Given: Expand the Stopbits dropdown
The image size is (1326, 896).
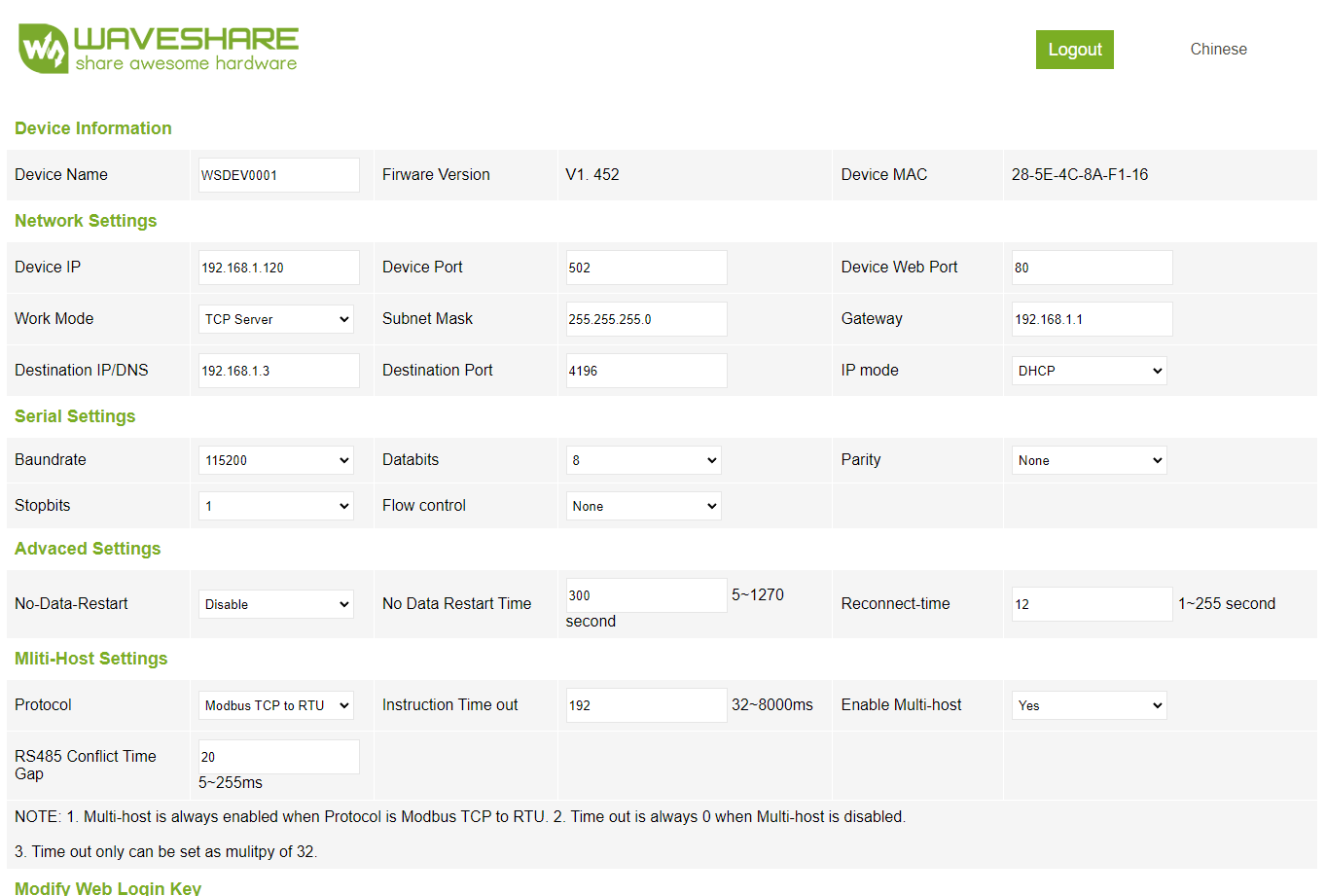Looking at the screenshot, I should pyautogui.click(x=277, y=506).
